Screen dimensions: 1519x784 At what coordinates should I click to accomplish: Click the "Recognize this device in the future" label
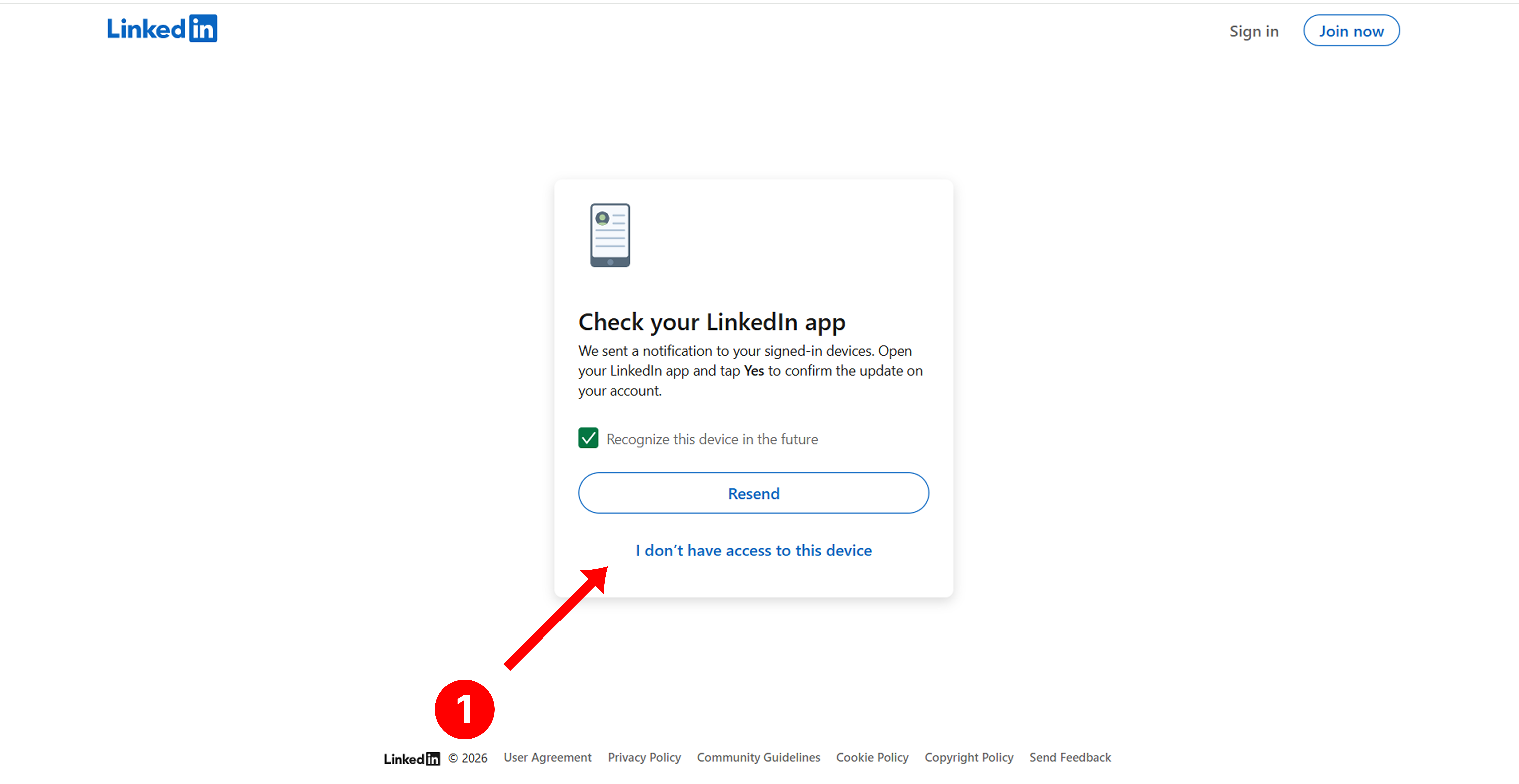click(x=712, y=439)
